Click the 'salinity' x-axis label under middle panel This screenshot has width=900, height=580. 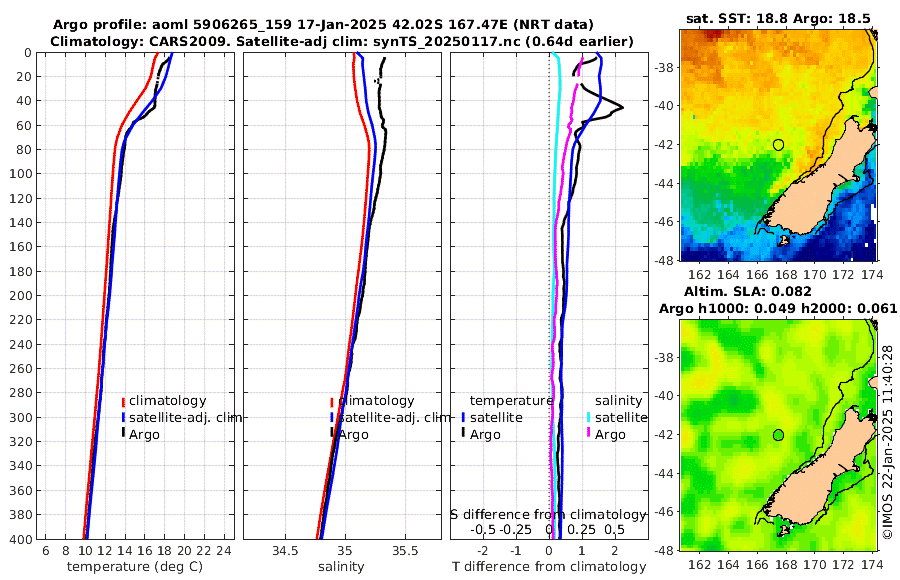(341, 567)
